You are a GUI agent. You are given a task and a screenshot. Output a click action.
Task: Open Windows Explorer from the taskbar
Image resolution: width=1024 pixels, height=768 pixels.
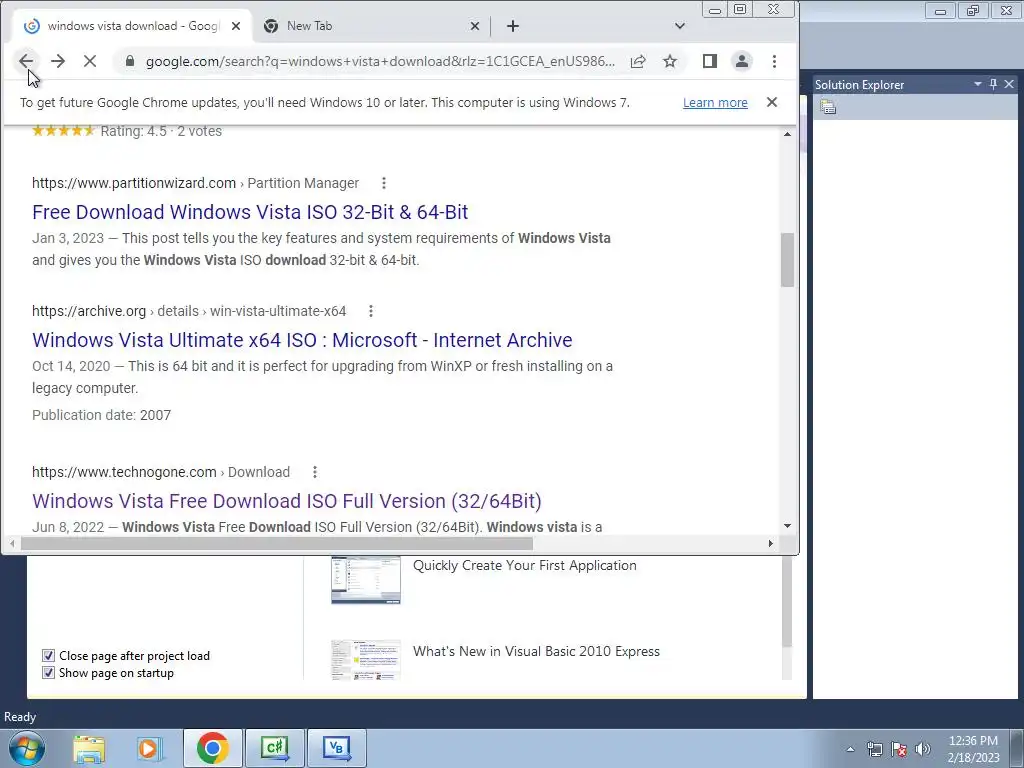coord(89,748)
